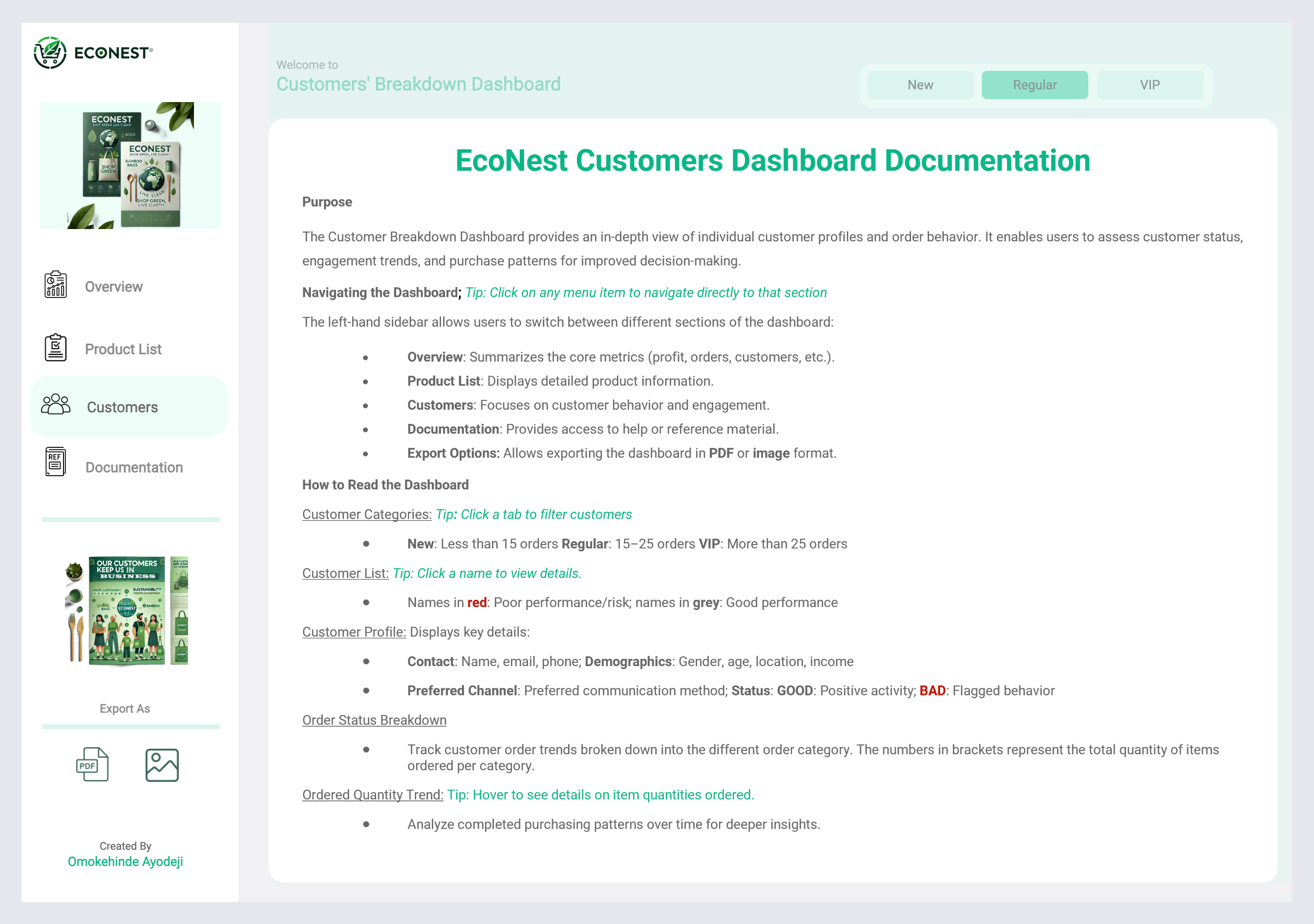Export the dashboard as image
1314x924 pixels.
[x=162, y=765]
